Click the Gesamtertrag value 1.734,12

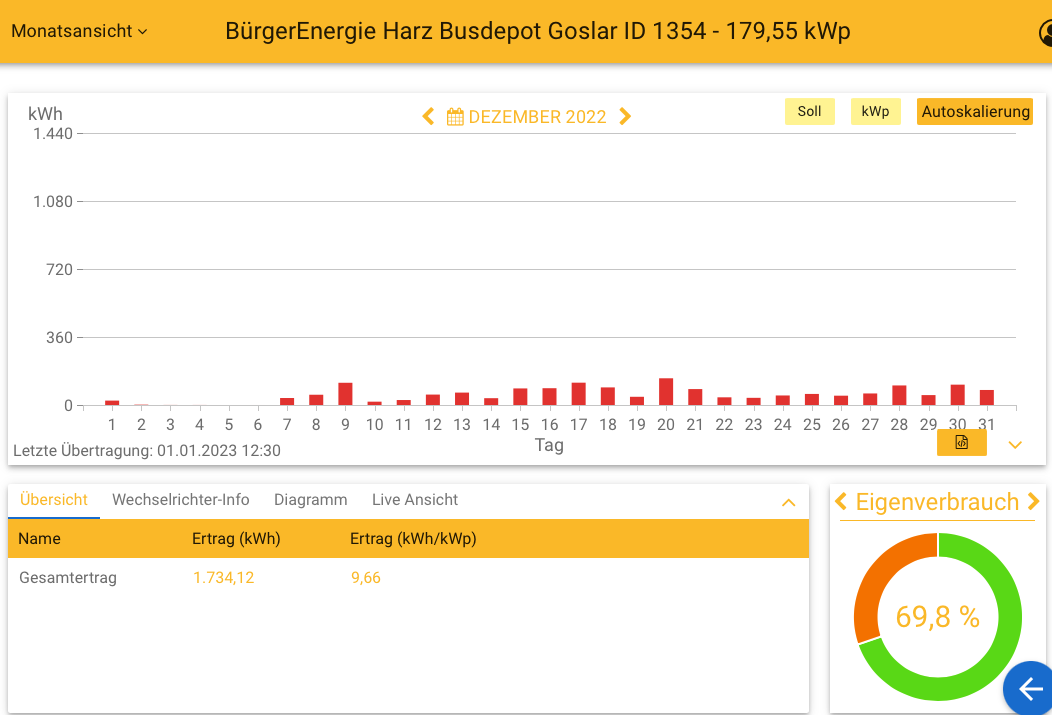(x=223, y=577)
